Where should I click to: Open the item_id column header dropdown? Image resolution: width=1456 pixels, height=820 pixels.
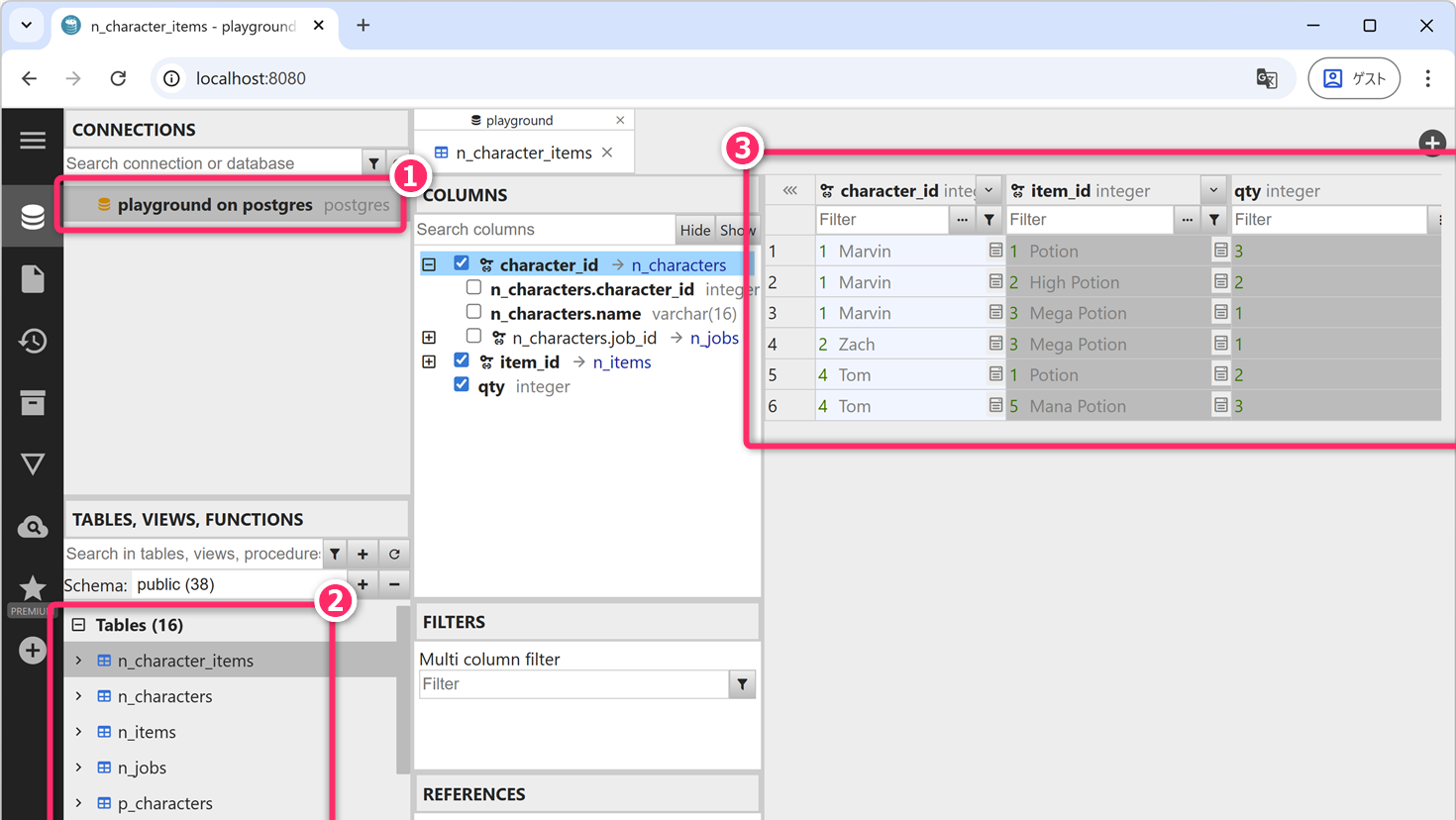click(1213, 190)
